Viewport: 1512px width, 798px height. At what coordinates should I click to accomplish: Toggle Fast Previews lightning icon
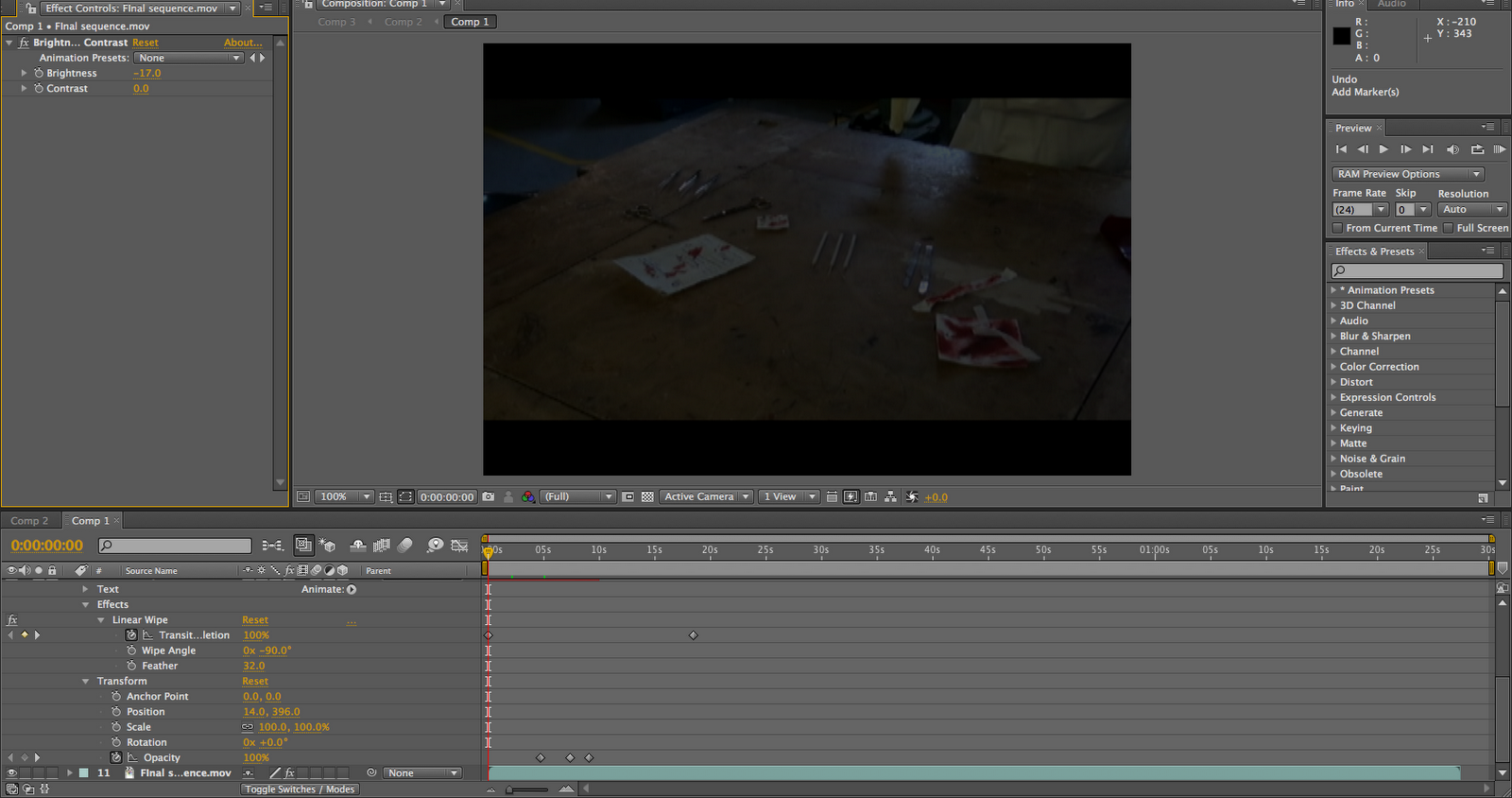click(850, 496)
